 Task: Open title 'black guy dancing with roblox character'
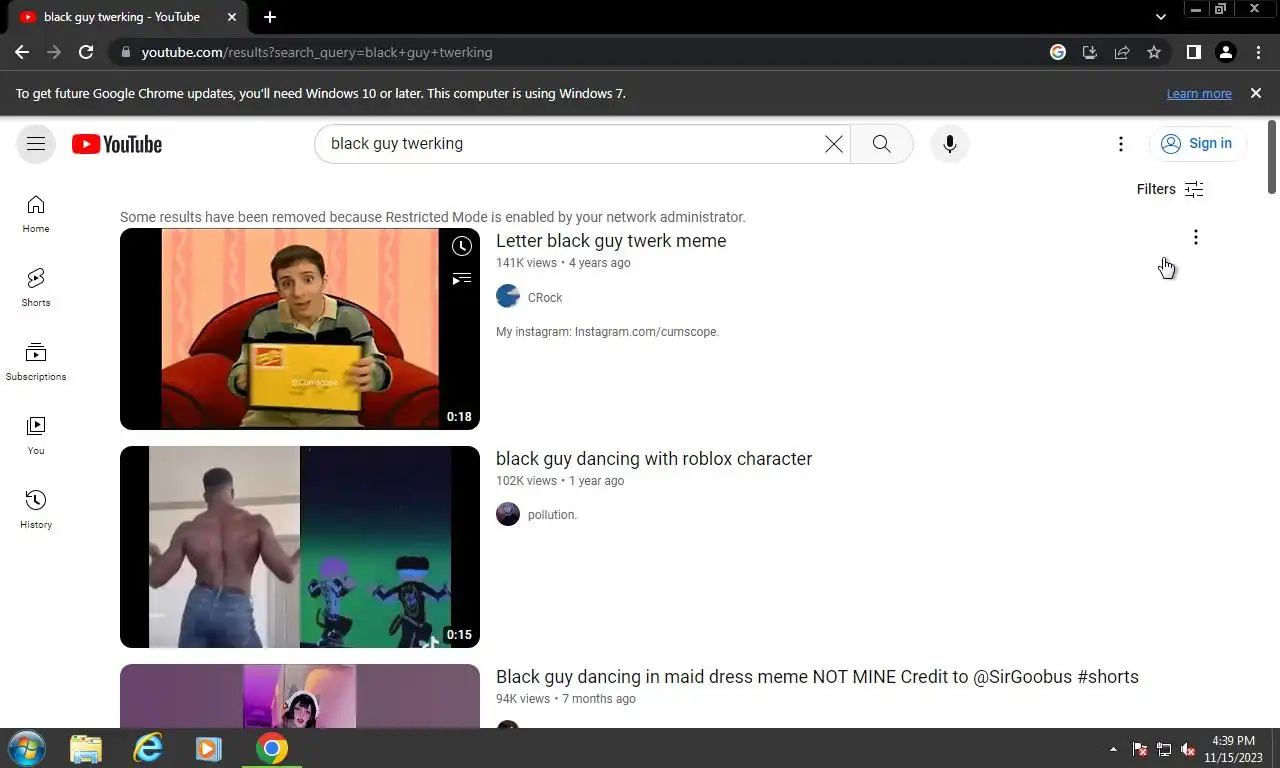[654, 459]
